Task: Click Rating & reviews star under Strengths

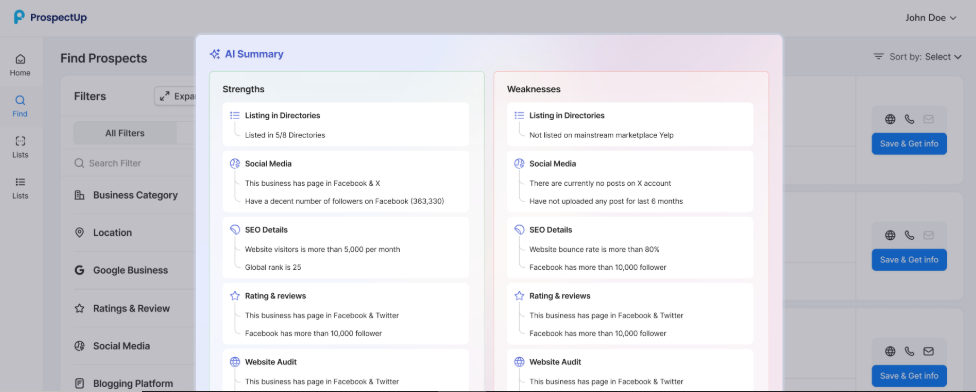Action: pyautogui.click(x=235, y=296)
